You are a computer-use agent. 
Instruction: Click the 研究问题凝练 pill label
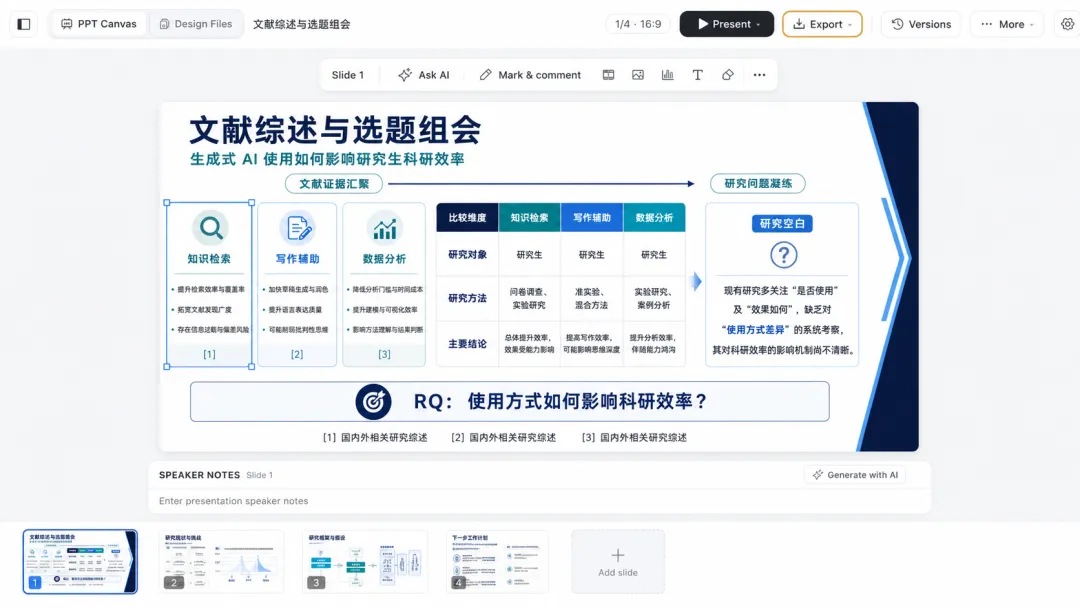pos(758,183)
